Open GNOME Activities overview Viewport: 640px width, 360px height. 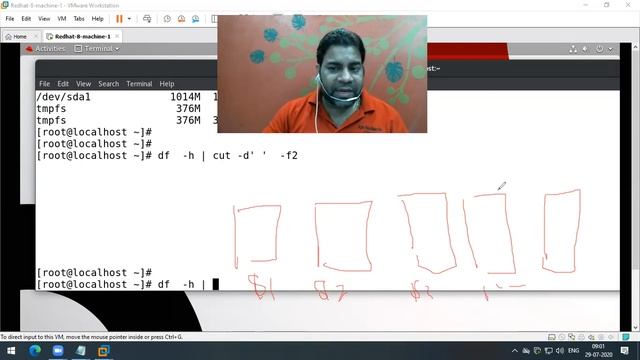pyautogui.click(x=50, y=49)
